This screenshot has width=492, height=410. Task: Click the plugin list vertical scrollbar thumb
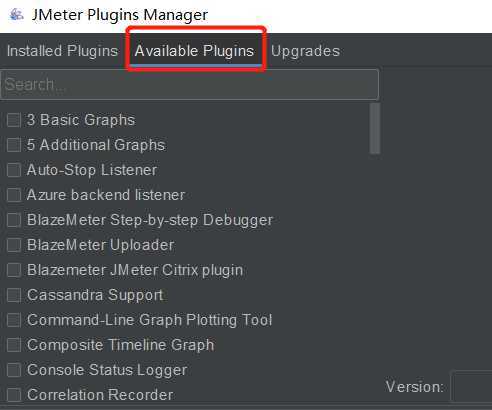[375, 129]
